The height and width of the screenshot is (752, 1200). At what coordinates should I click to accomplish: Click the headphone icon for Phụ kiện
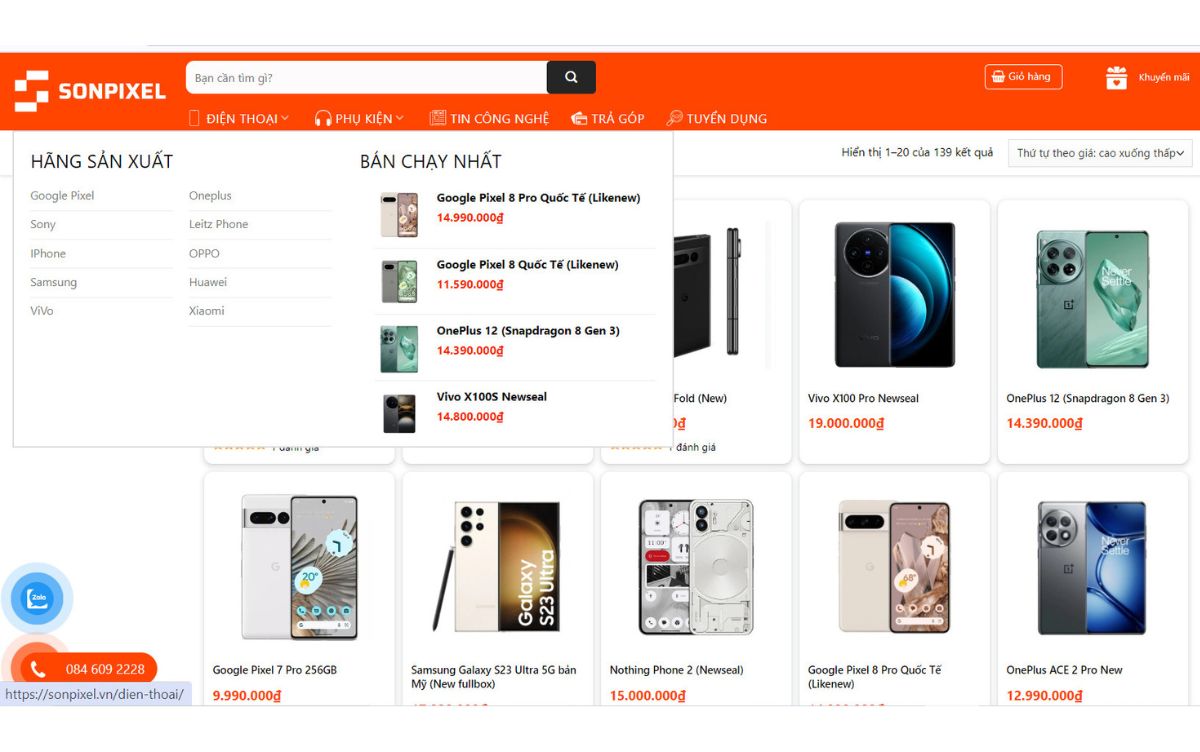[323, 118]
